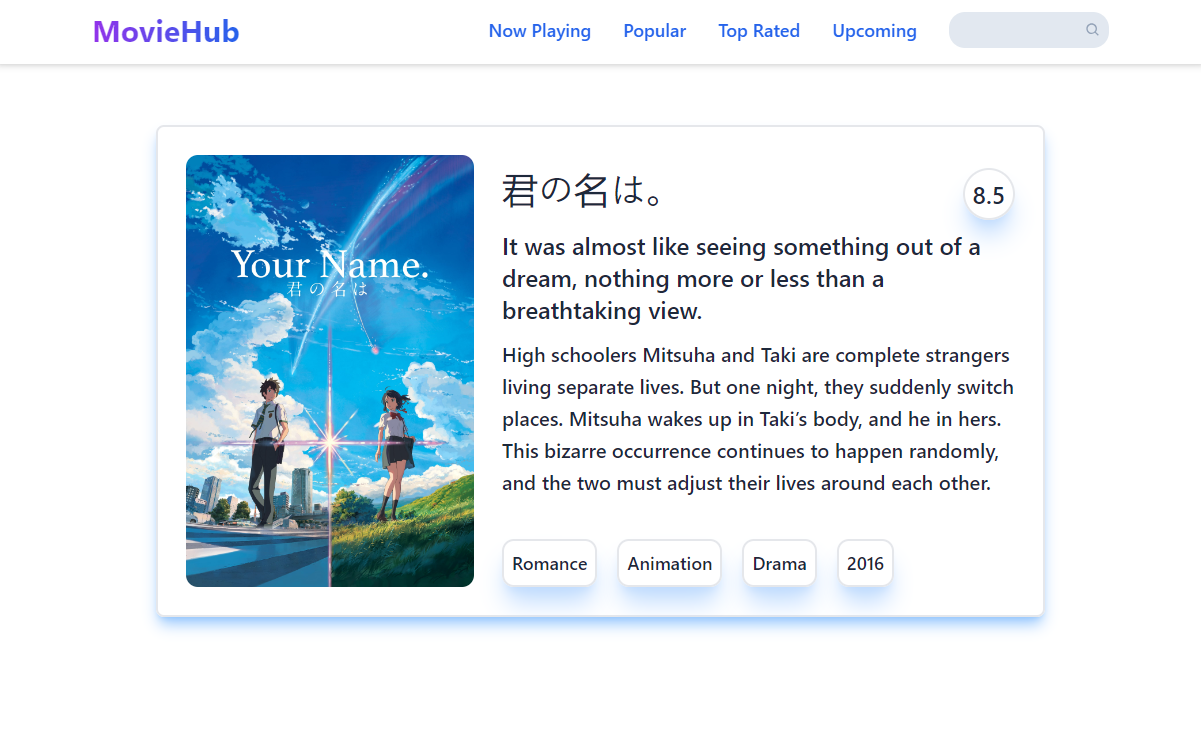Screen dimensions: 1201x733
Task: Go to Now Playing movies
Action: tap(540, 31)
